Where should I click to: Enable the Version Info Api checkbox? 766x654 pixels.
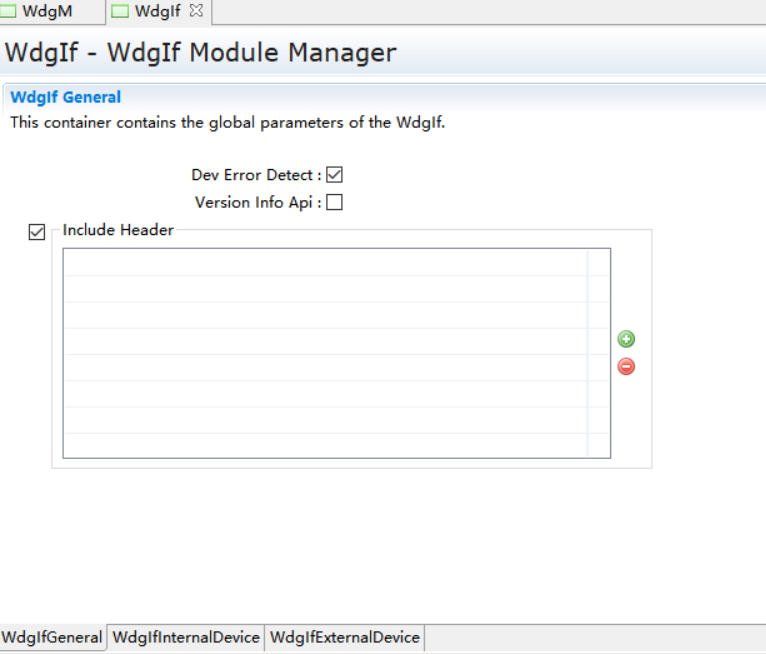tap(335, 202)
